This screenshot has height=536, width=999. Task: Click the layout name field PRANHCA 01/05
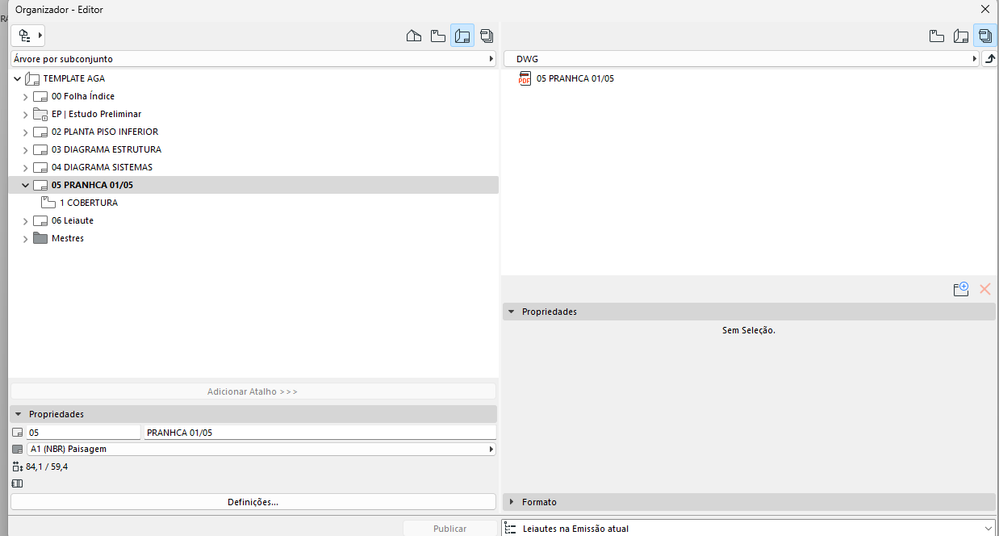pyautogui.click(x=320, y=433)
